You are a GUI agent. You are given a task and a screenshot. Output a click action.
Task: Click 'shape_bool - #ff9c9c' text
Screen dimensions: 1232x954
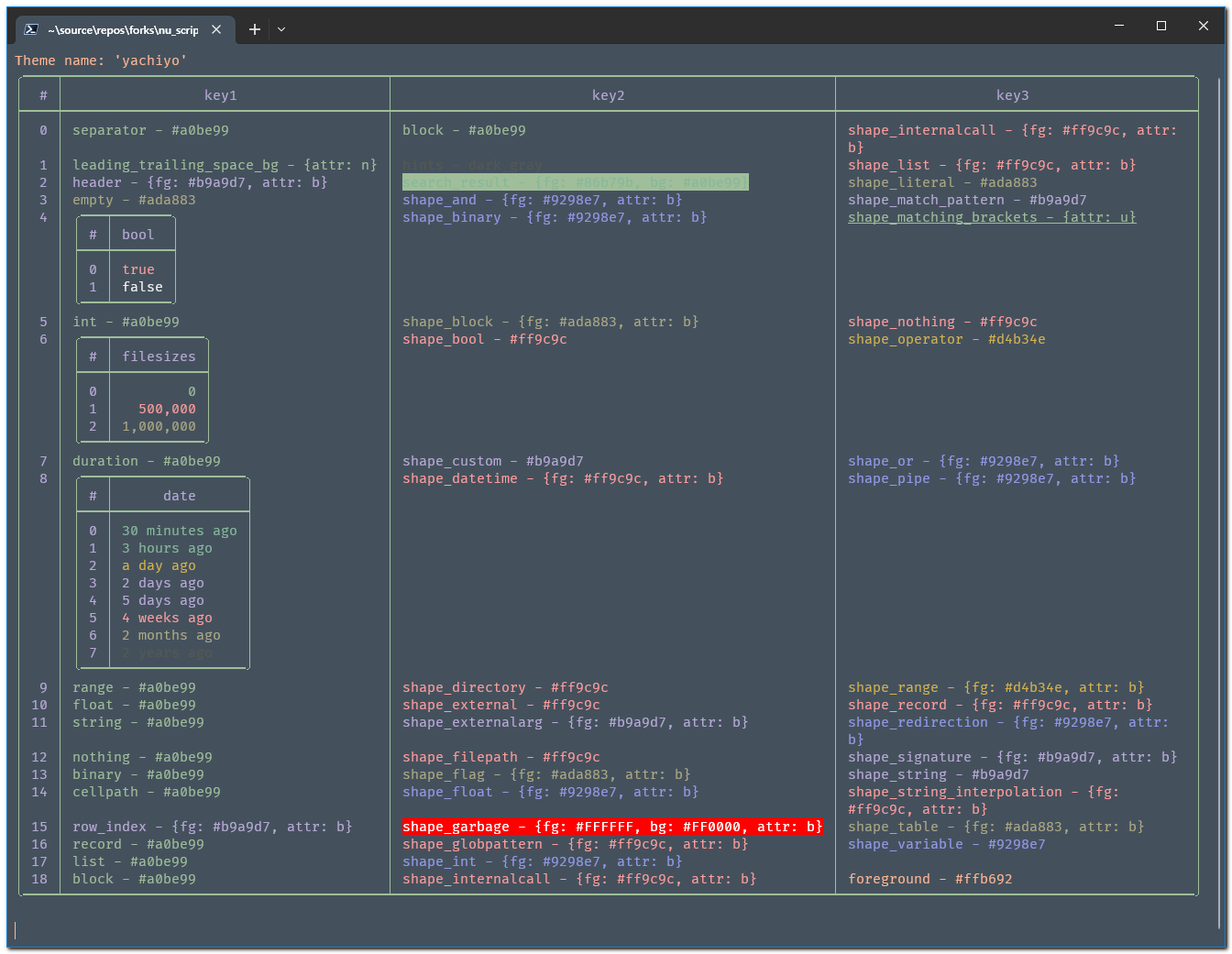click(485, 339)
